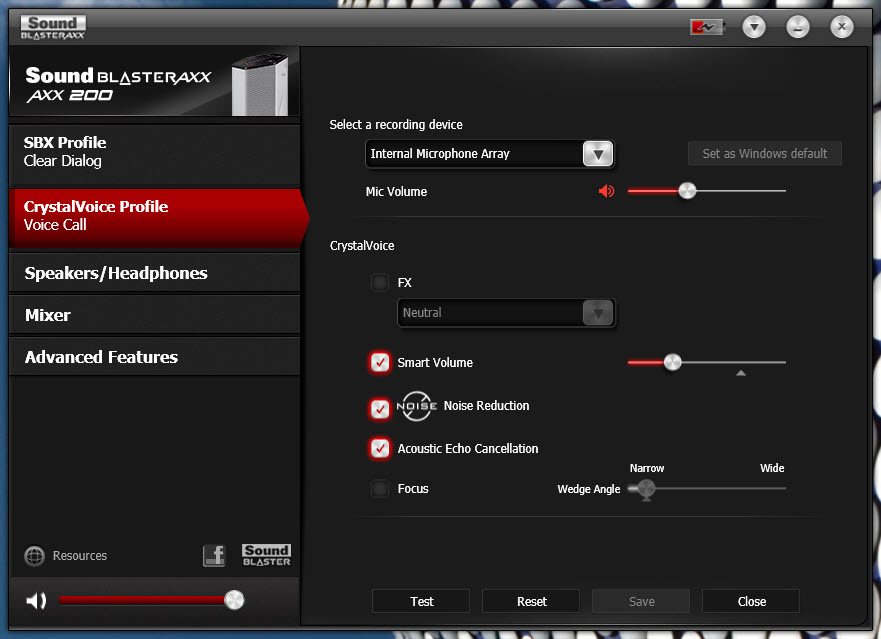This screenshot has width=881, height=639.
Task: Click the Noise Reduction logo icon
Action: pyautogui.click(x=416, y=406)
